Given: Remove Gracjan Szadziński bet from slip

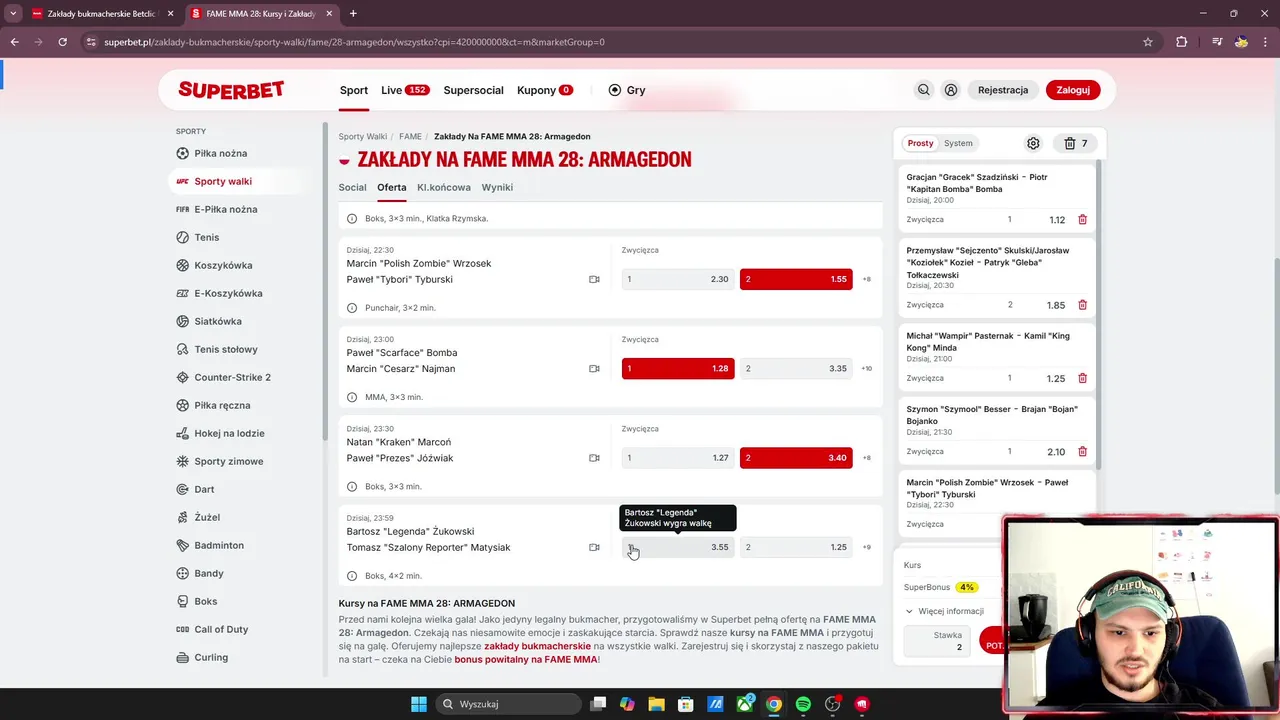Looking at the screenshot, I should tap(1082, 220).
